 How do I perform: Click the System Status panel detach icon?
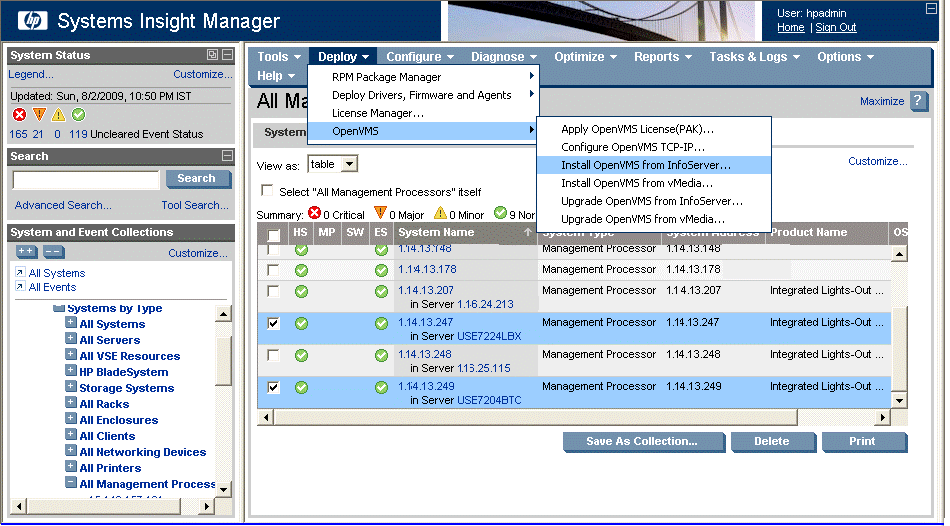212,55
